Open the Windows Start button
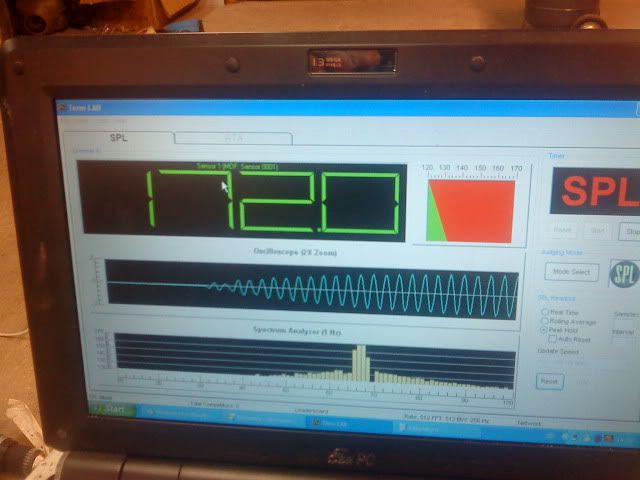The image size is (640, 480). (113, 409)
